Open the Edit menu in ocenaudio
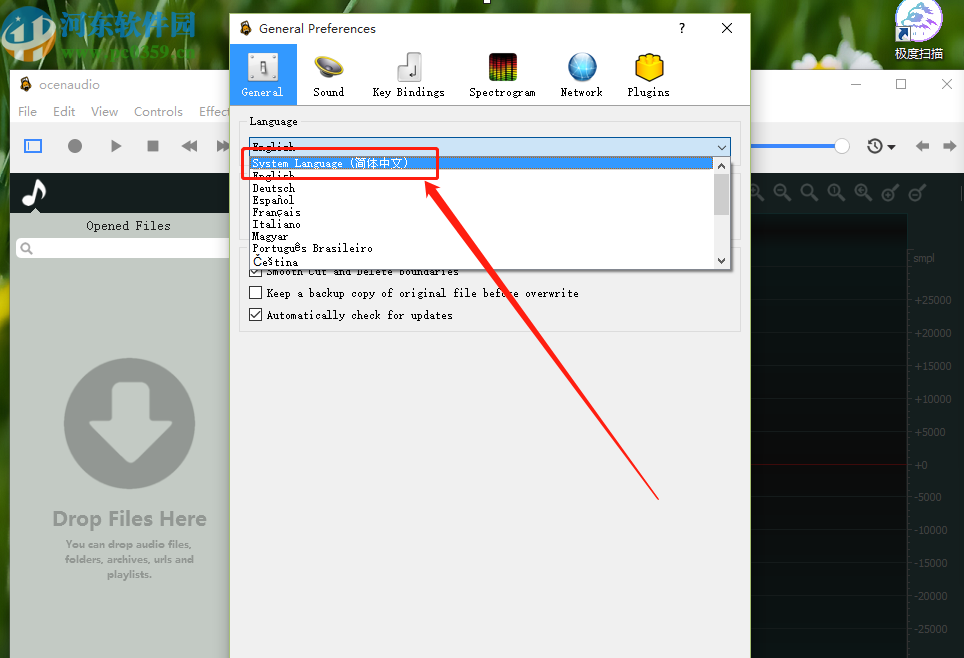This screenshot has height=658, width=964. point(64,111)
